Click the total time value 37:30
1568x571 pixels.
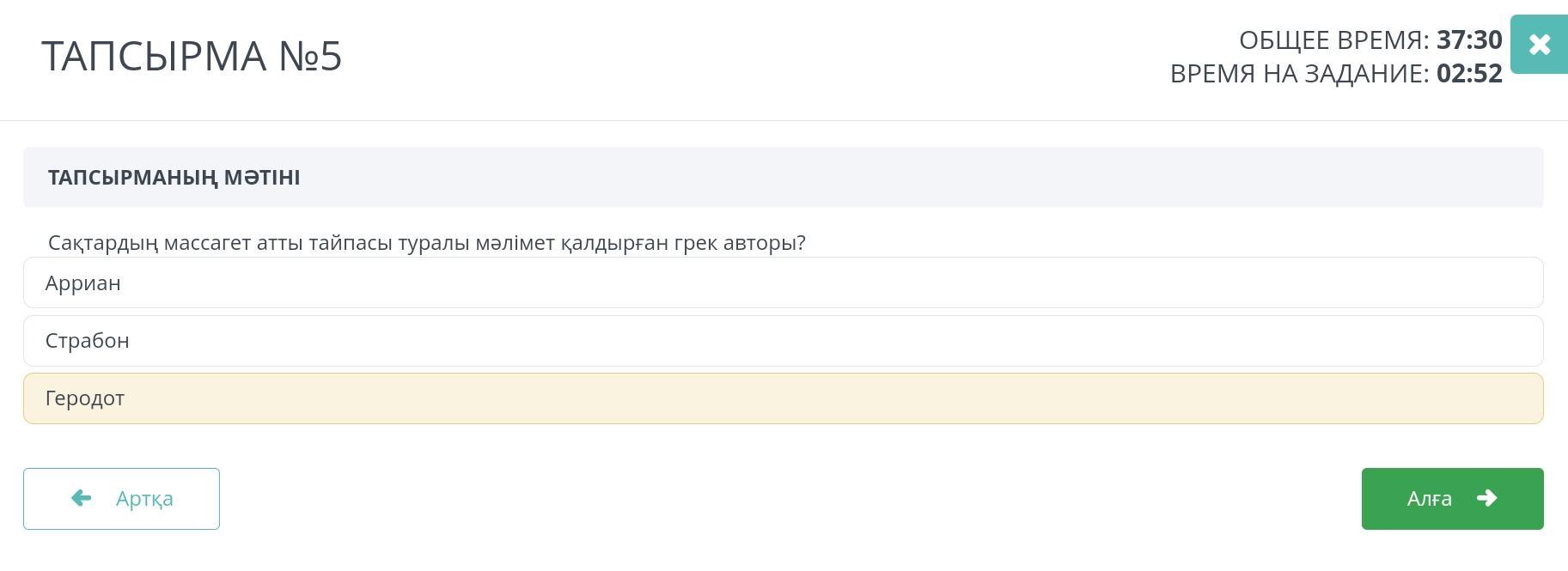(x=1469, y=39)
